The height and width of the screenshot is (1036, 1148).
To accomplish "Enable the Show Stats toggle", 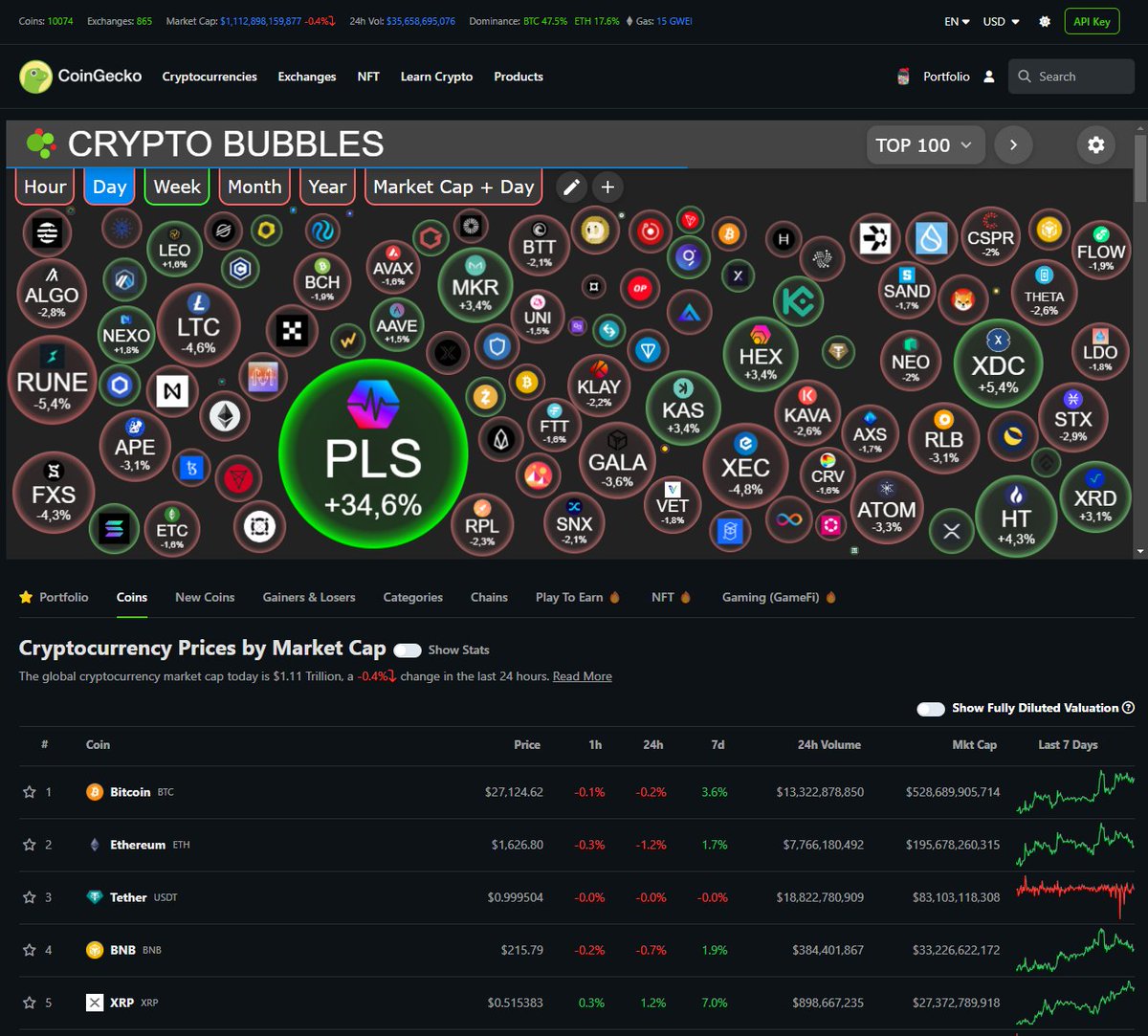I will pos(407,650).
